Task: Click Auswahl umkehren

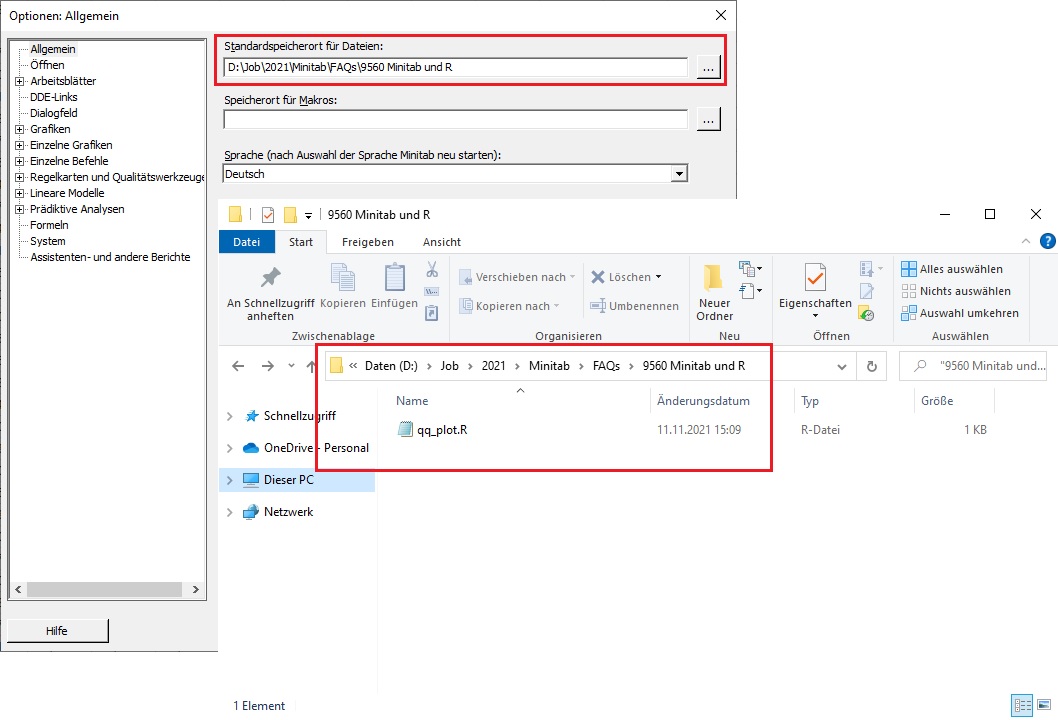Action: pyautogui.click(x=960, y=313)
